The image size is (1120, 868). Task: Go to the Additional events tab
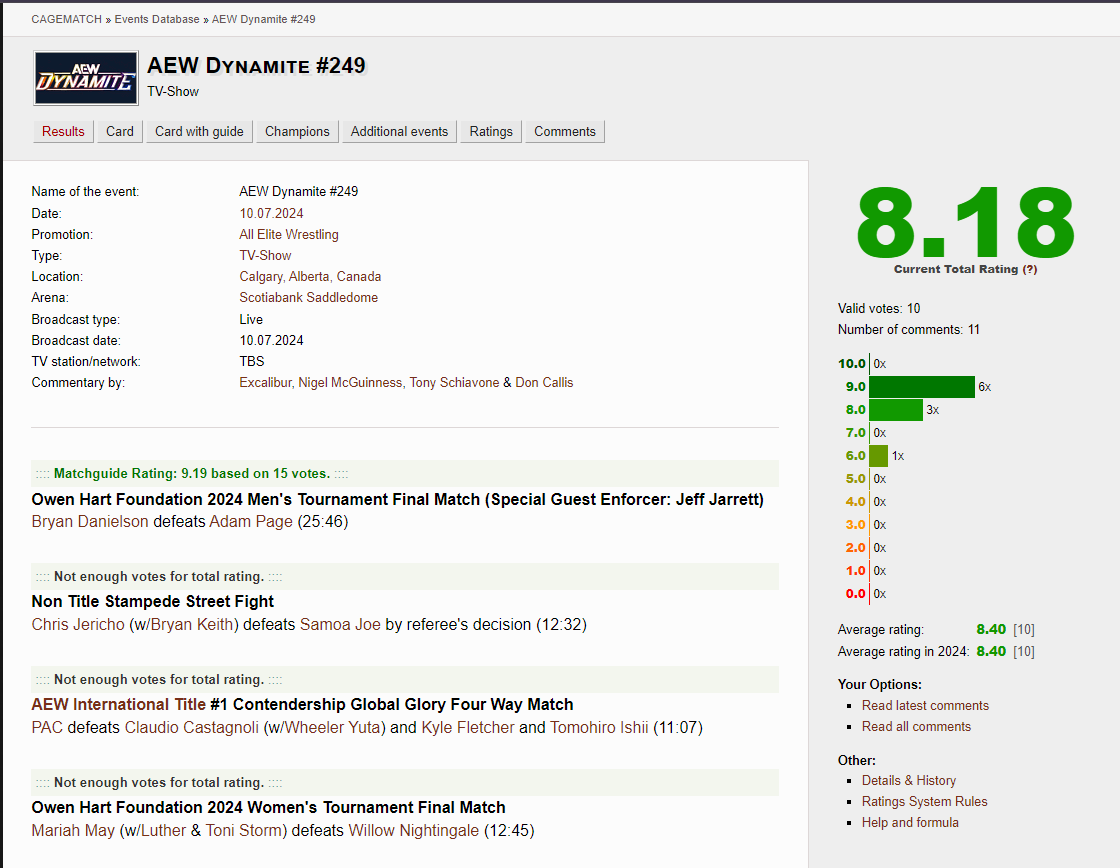pos(399,131)
